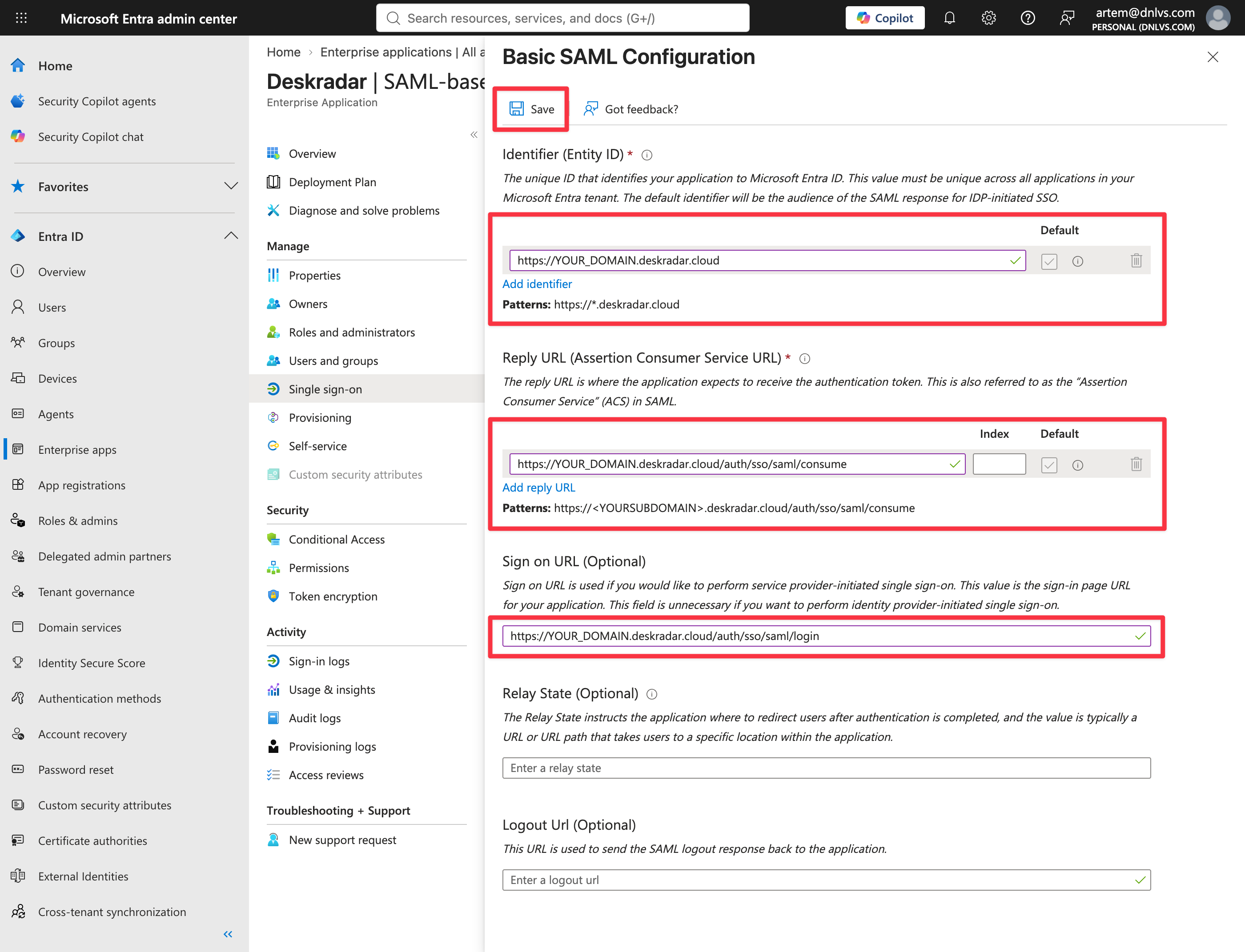Click info icon in reply URL row
1245x952 pixels.
click(x=1077, y=465)
